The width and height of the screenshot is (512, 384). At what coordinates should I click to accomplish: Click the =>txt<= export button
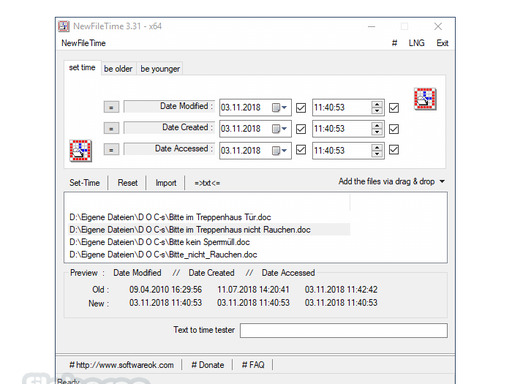207,183
